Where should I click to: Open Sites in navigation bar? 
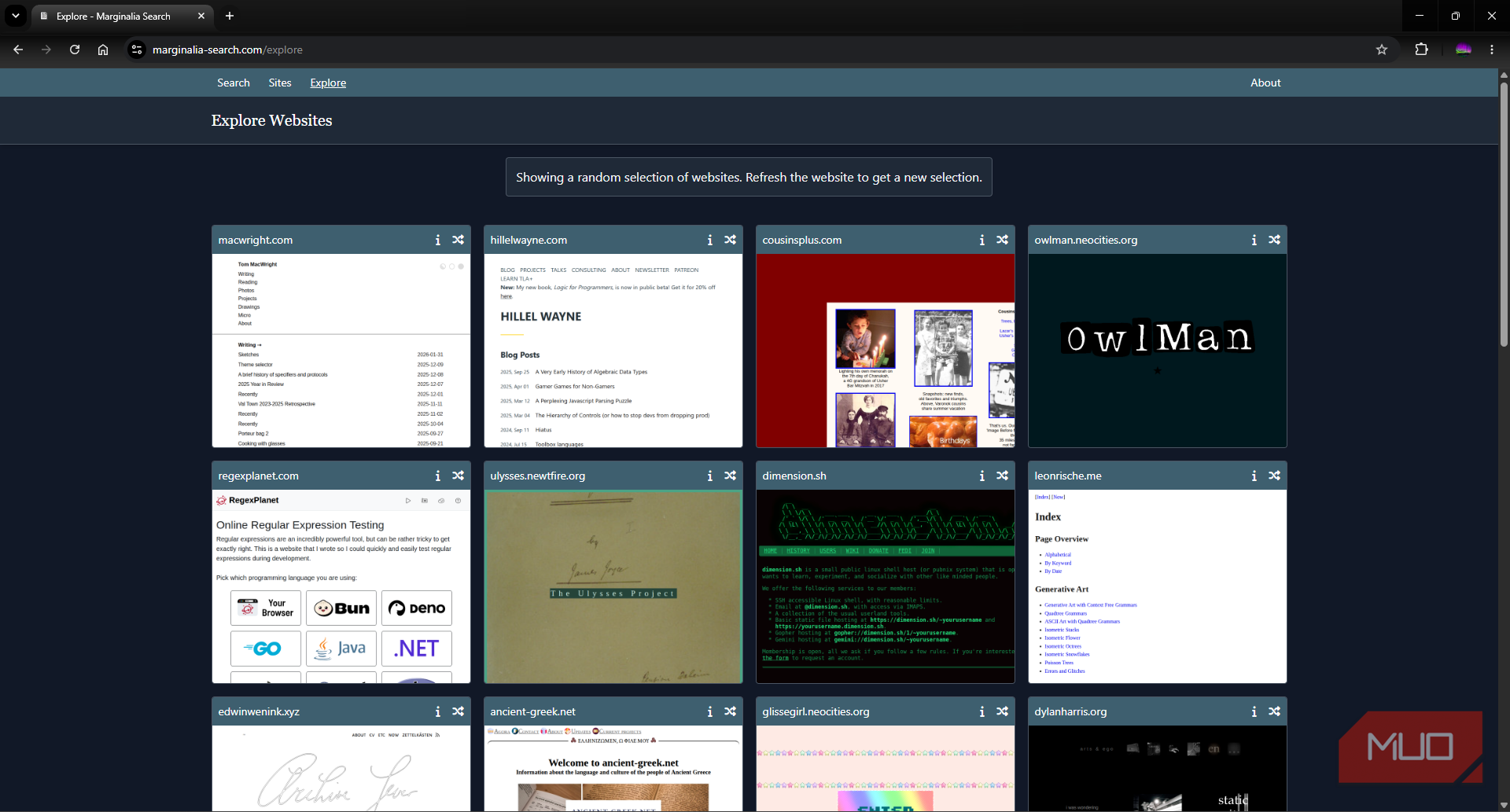[x=280, y=83]
